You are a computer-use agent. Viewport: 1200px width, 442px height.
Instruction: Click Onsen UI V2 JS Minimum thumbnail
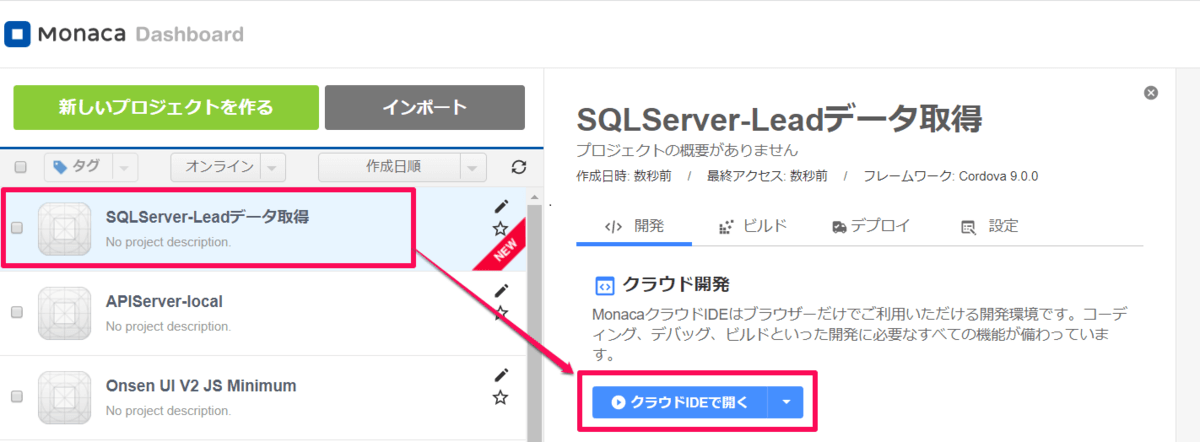pyautogui.click(x=65, y=397)
